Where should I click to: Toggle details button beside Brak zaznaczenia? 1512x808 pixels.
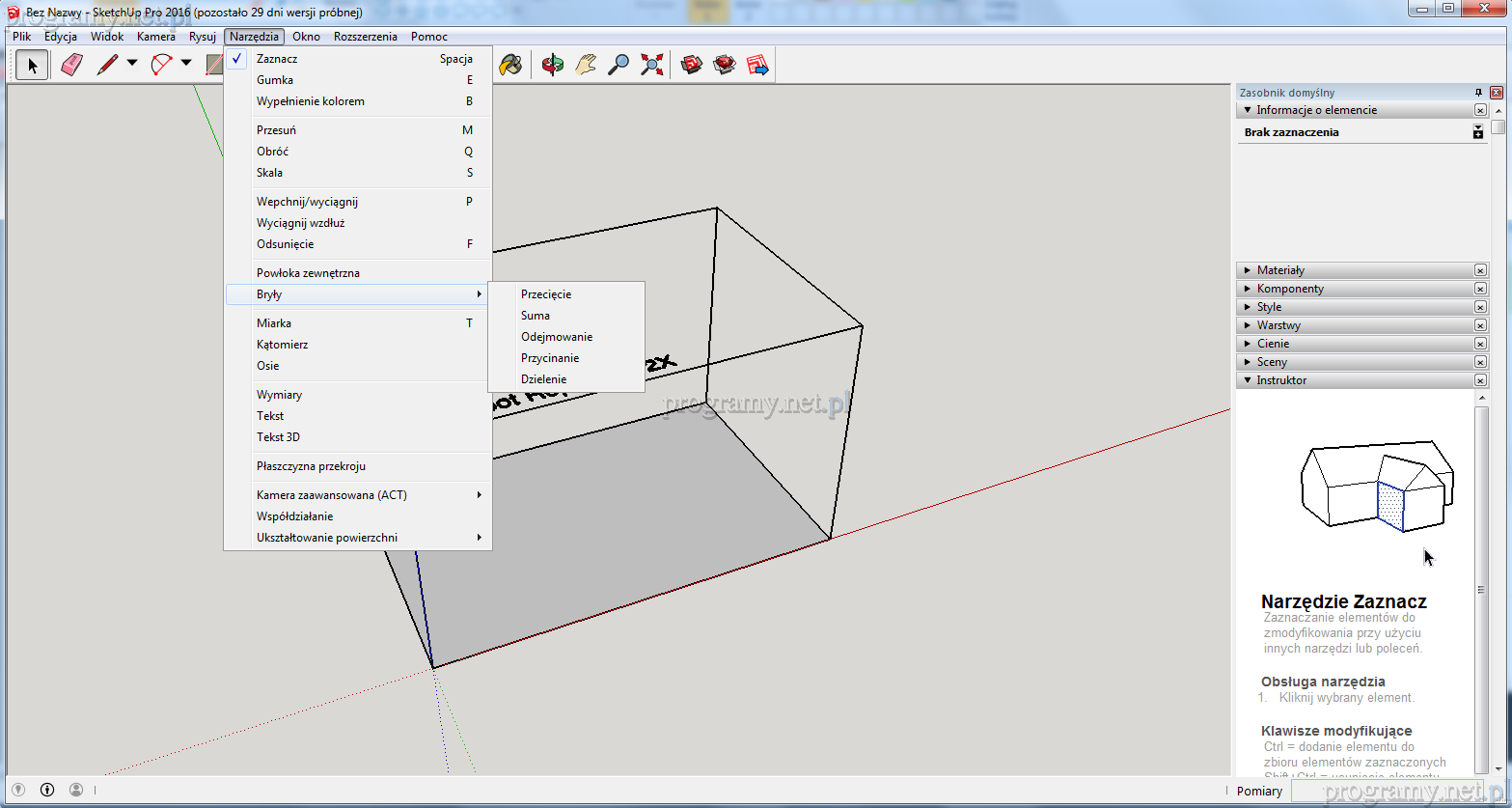click(x=1477, y=132)
